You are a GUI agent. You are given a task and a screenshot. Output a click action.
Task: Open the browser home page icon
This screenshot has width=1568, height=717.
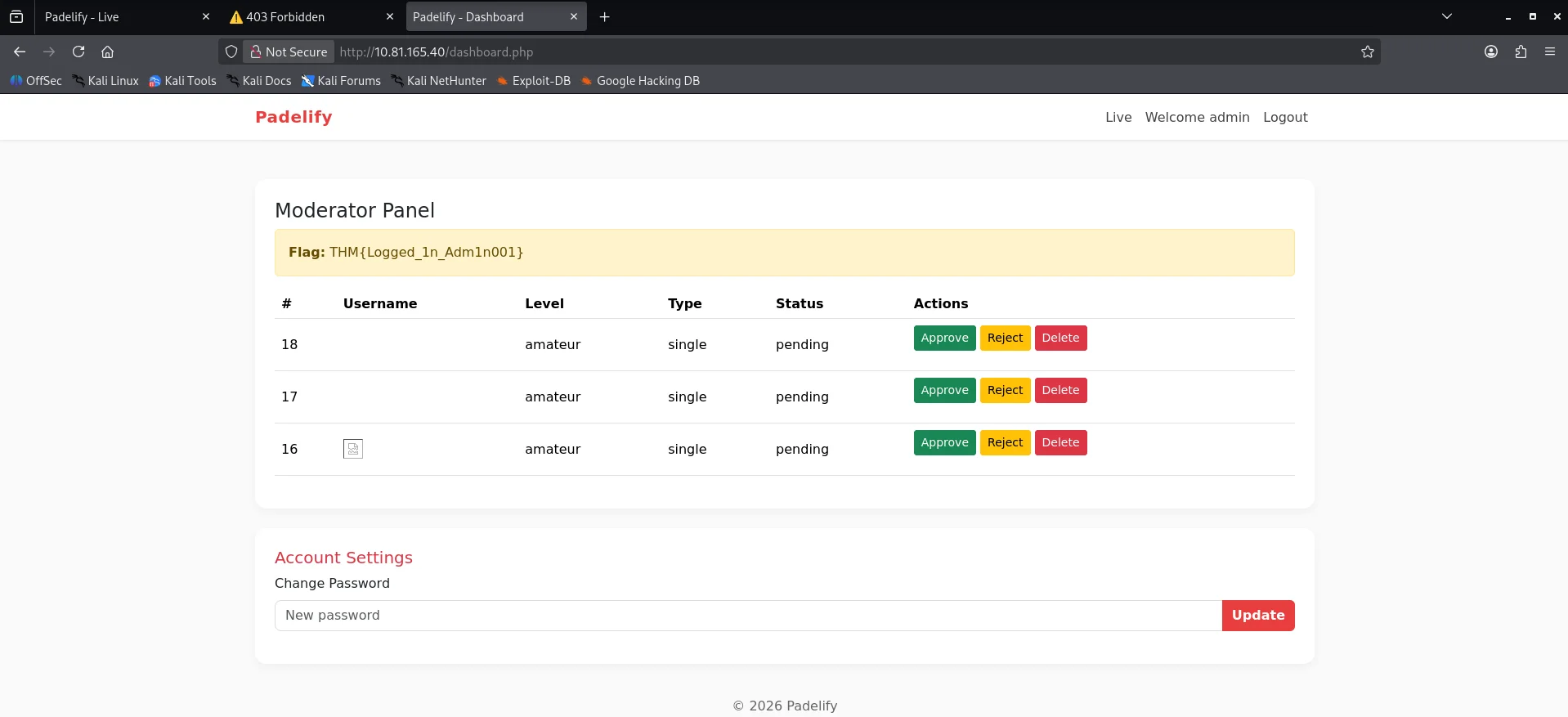(107, 52)
